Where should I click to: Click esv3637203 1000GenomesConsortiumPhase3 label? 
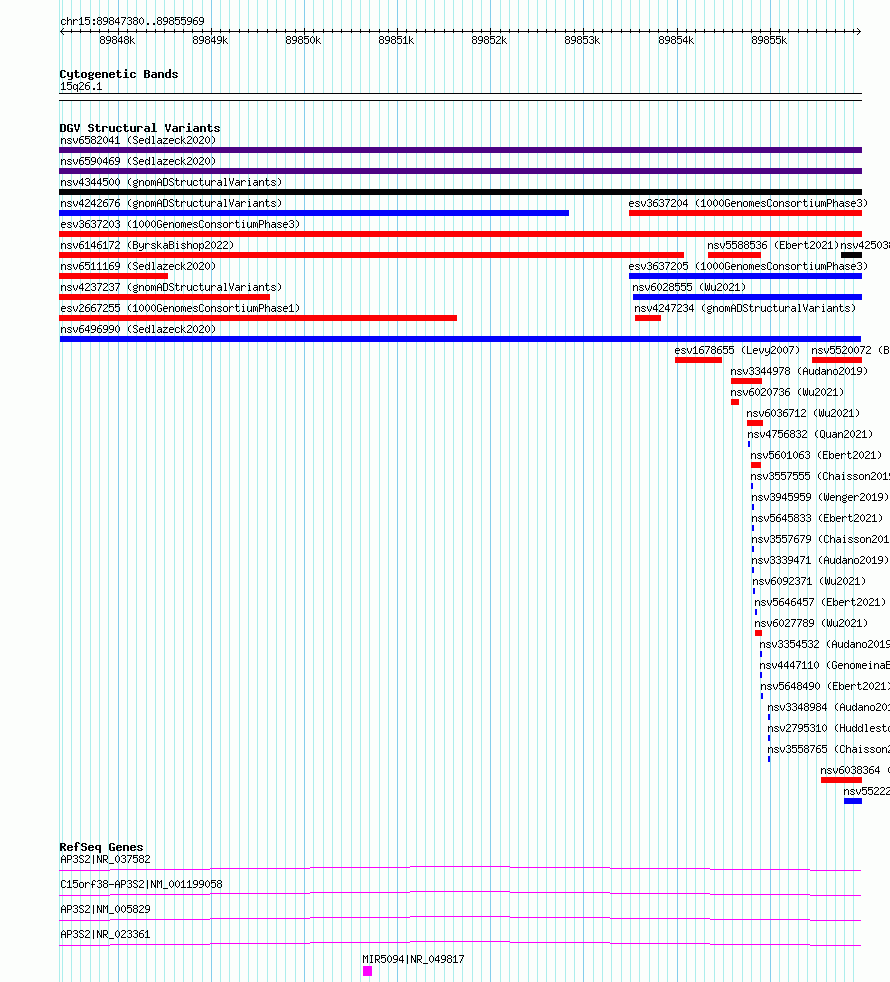coord(180,224)
